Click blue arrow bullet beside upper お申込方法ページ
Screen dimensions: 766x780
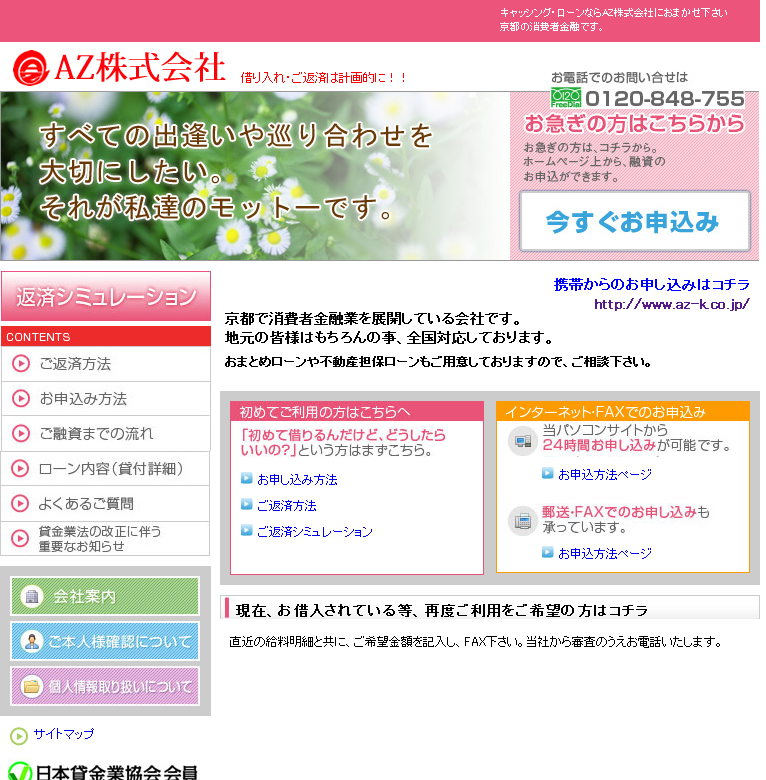point(548,473)
